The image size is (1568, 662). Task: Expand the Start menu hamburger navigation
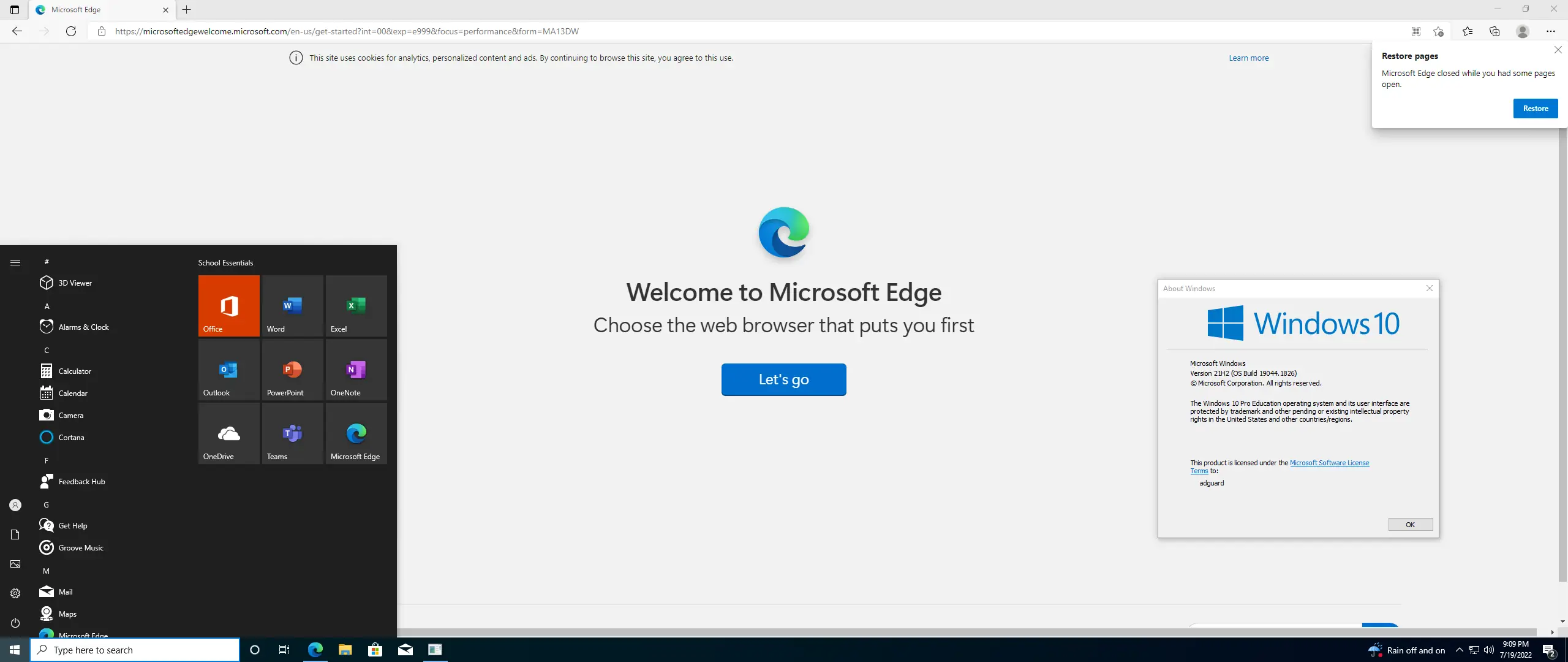(15, 262)
